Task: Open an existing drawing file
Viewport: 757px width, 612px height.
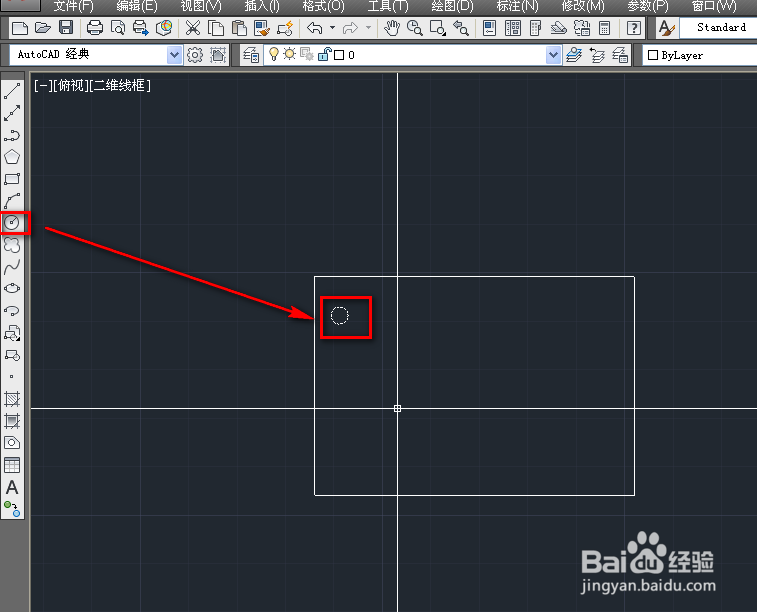Action: click(43, 28)
